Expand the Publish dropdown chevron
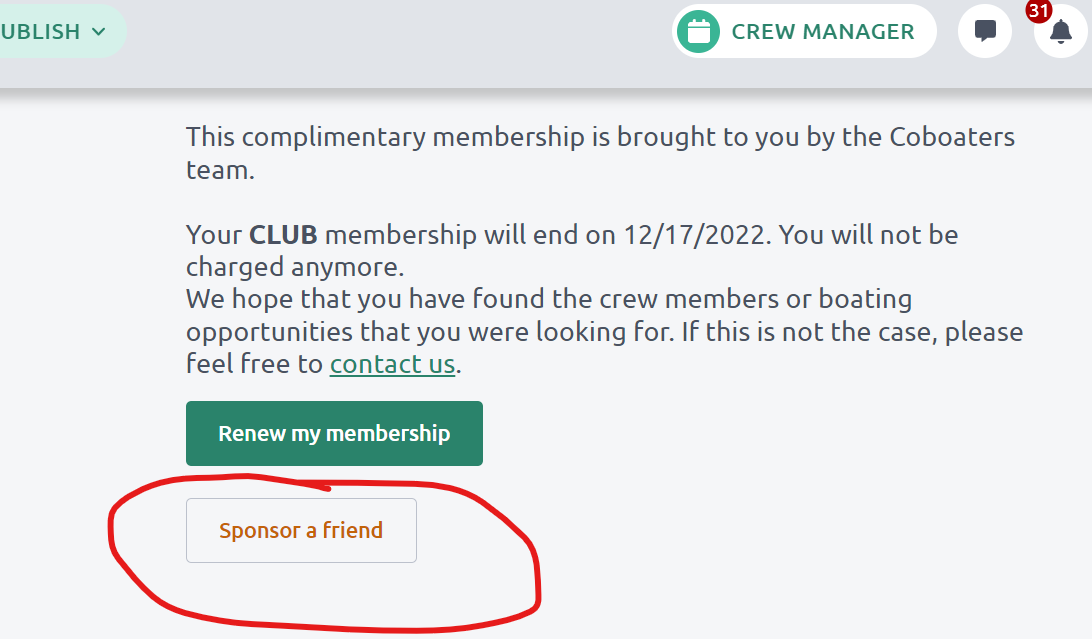The height and width of the screenshot is (639, 1092). point(98,31)
